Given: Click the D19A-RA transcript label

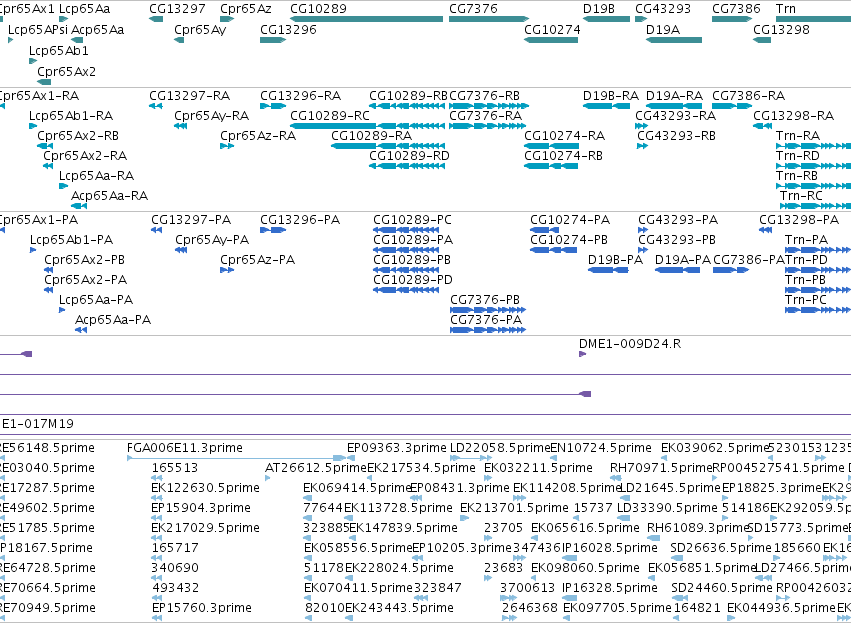Looking at the screenshot, I should point(674,96).
